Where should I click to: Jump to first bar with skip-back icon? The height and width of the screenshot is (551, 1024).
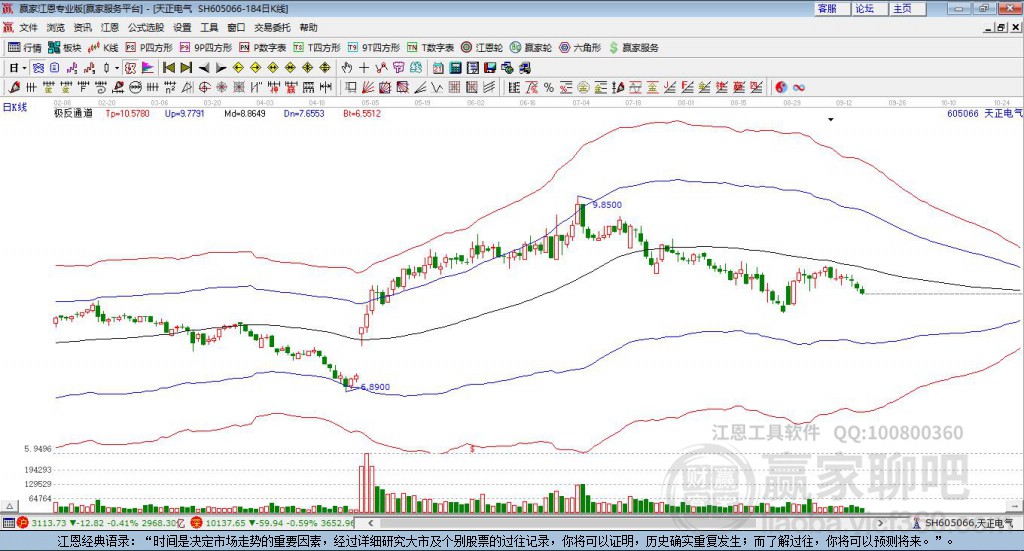point(169,68)
